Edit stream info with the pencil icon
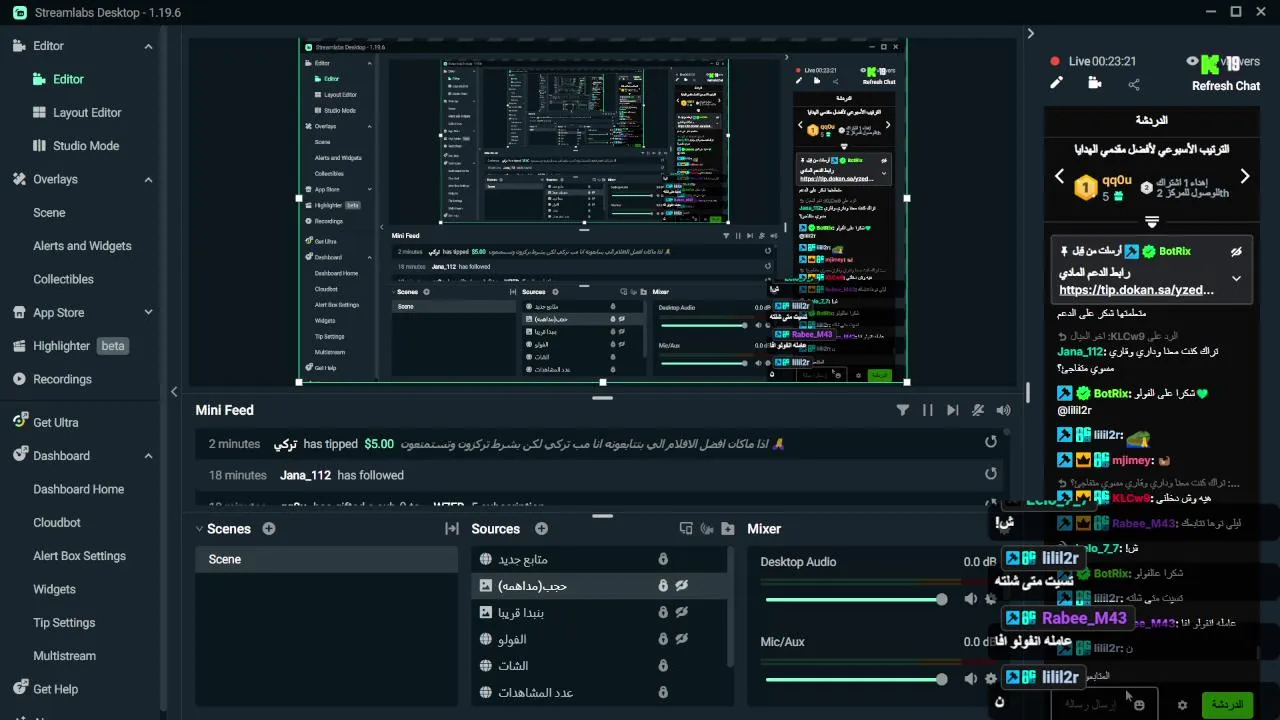This screenshot has height=720, width=1280. tap(1056, 84)
